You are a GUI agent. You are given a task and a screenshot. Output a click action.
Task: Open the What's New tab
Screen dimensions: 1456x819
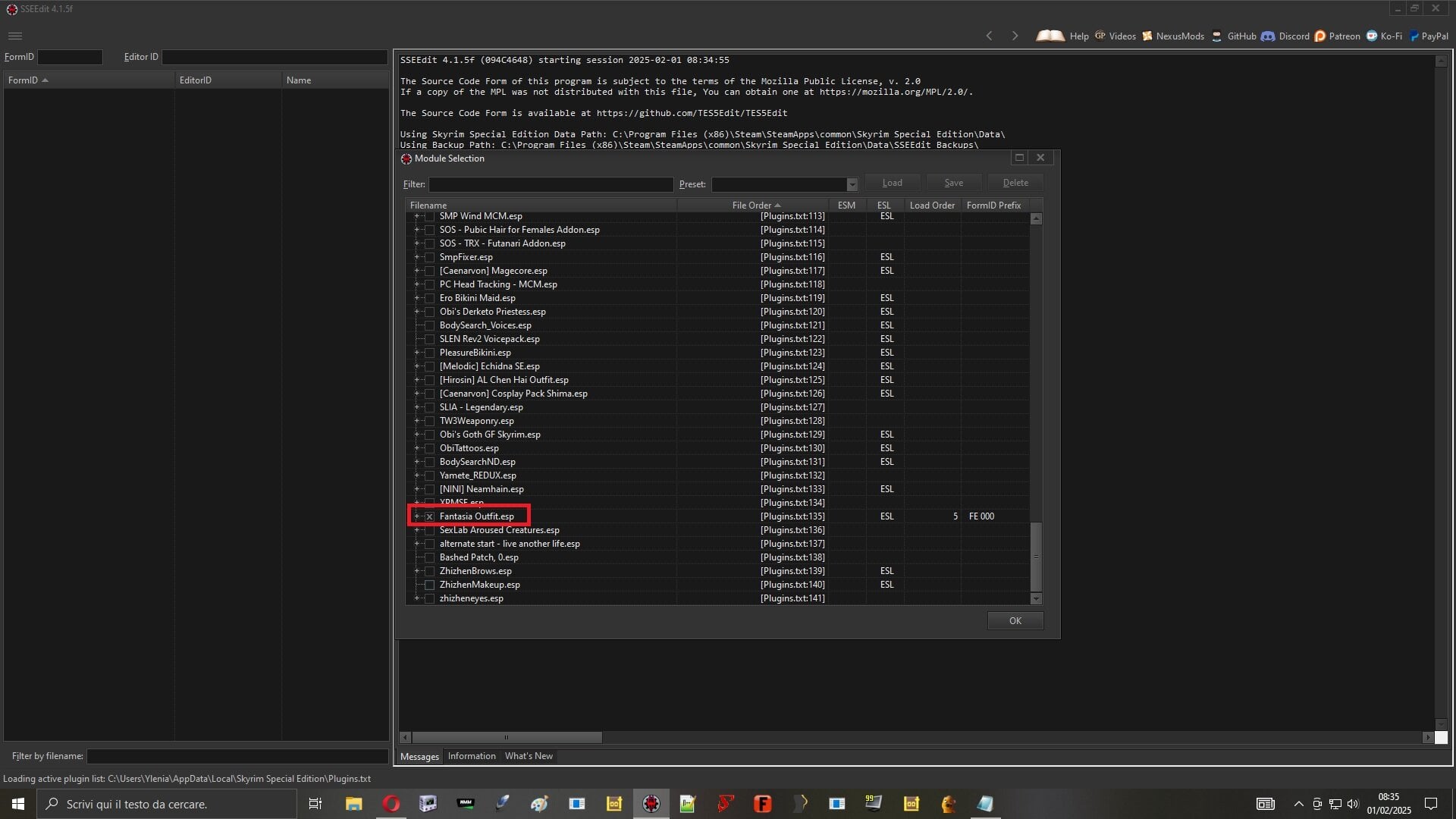click(x=529, y=756)
